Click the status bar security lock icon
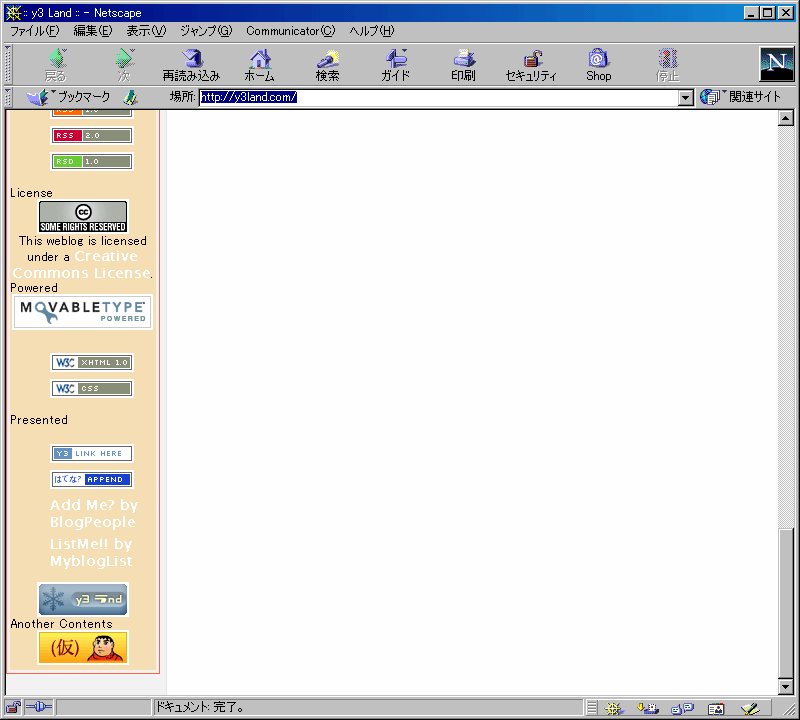800x720 pixels. [13, 708]
